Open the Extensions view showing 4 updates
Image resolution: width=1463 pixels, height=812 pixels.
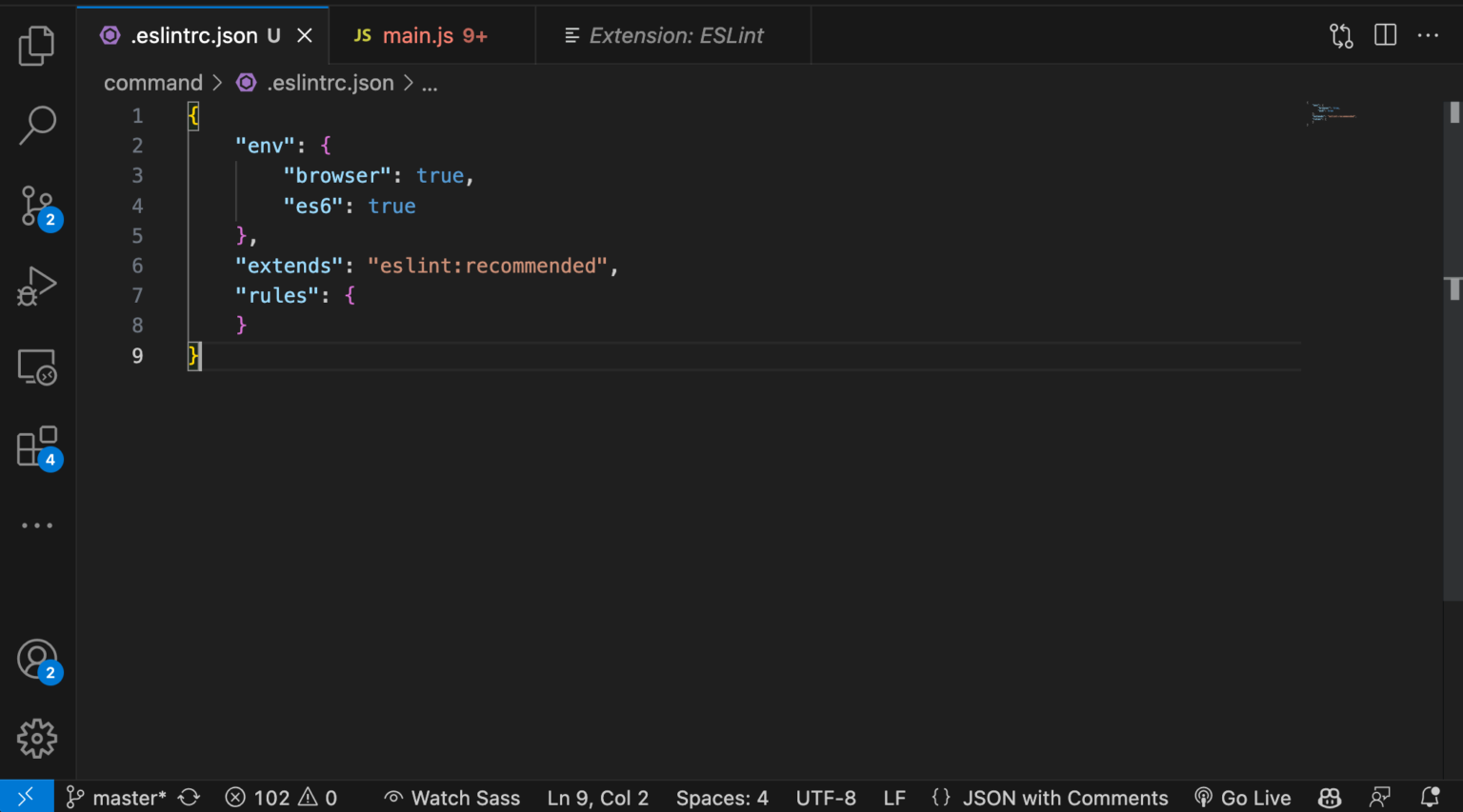[36, 445]
